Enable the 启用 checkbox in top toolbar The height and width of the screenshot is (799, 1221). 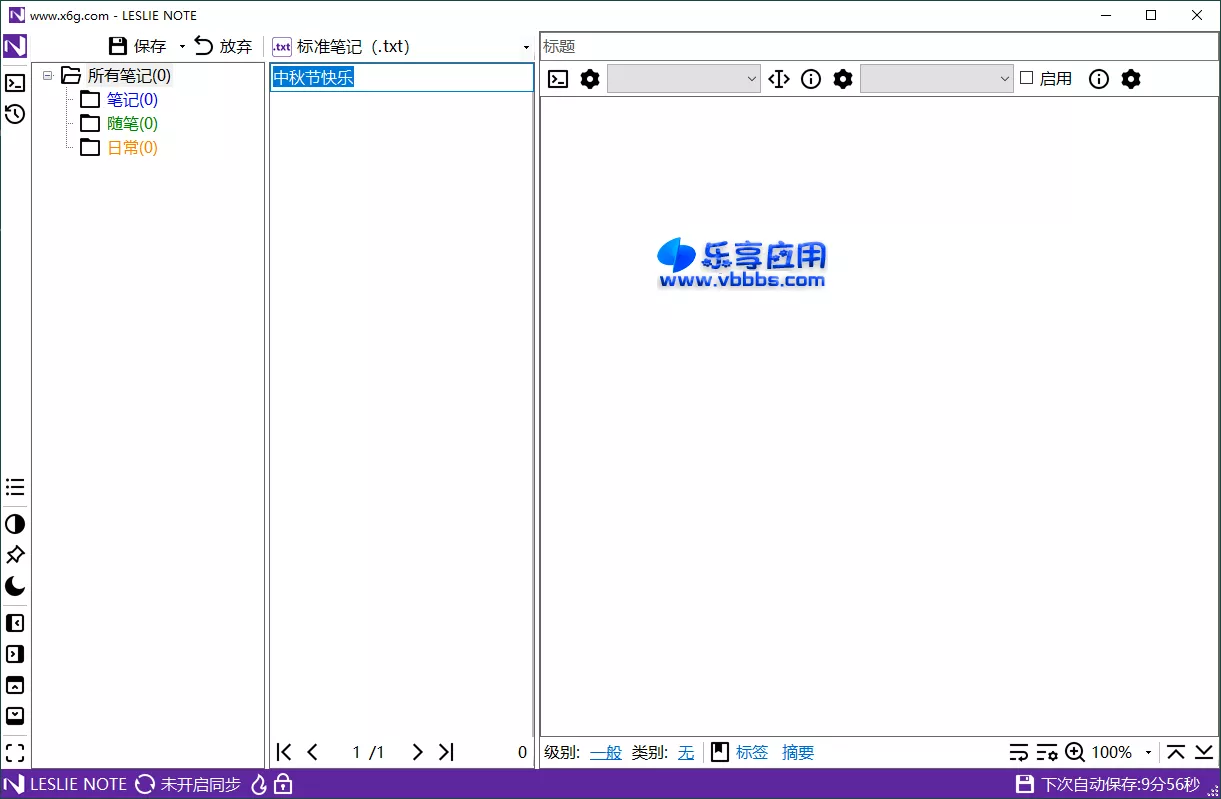pos(1027,79)
